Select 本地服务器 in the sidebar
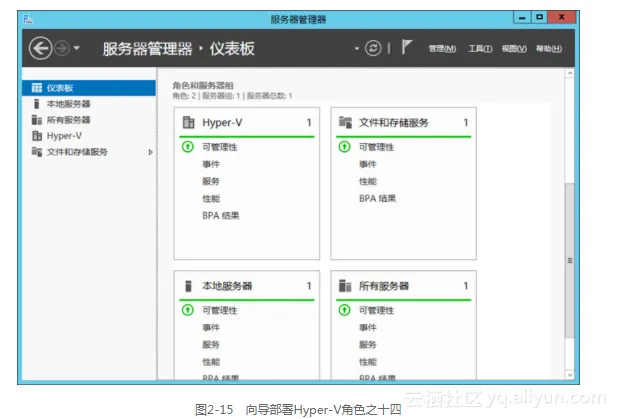This screenshot has width=617, height=419. click(x=89, y=104)
